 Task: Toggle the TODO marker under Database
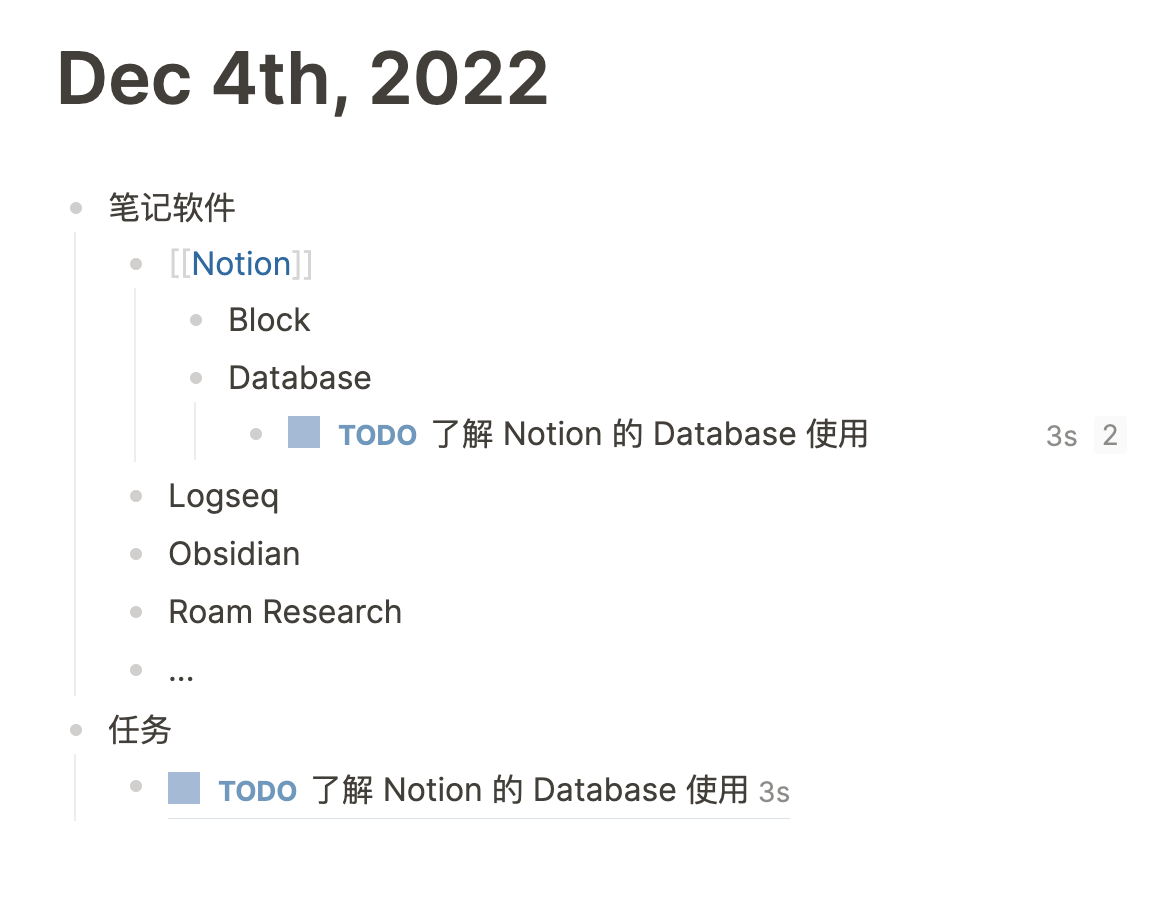(378, 435)
